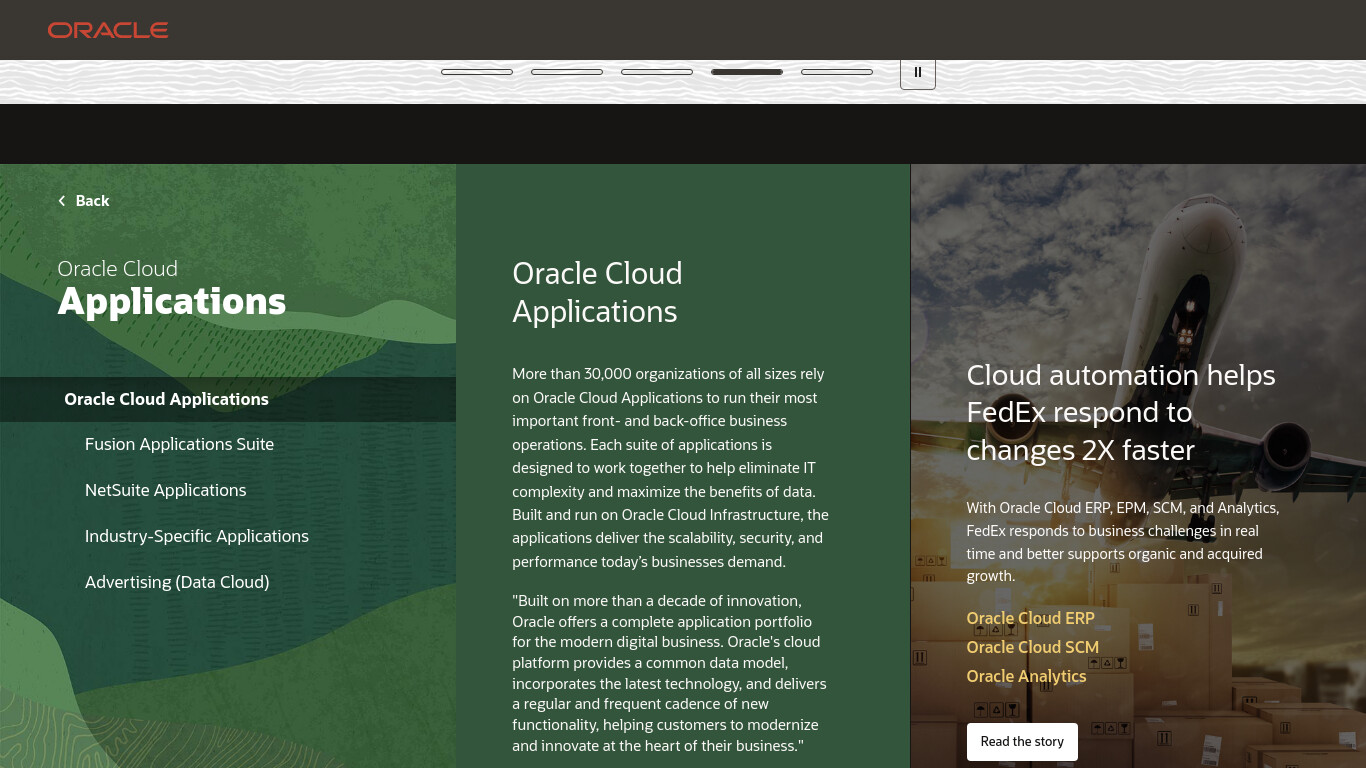This screenshot has width=1366, height=768.
Task: Open the Oracle Analytics link
Action: (x=1026, y=676)
